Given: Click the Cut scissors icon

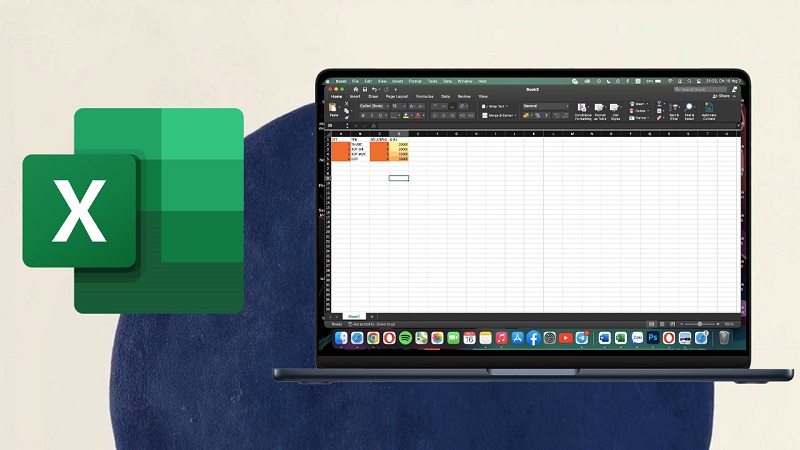Looking at the screenshot, I should coord(346,103).
